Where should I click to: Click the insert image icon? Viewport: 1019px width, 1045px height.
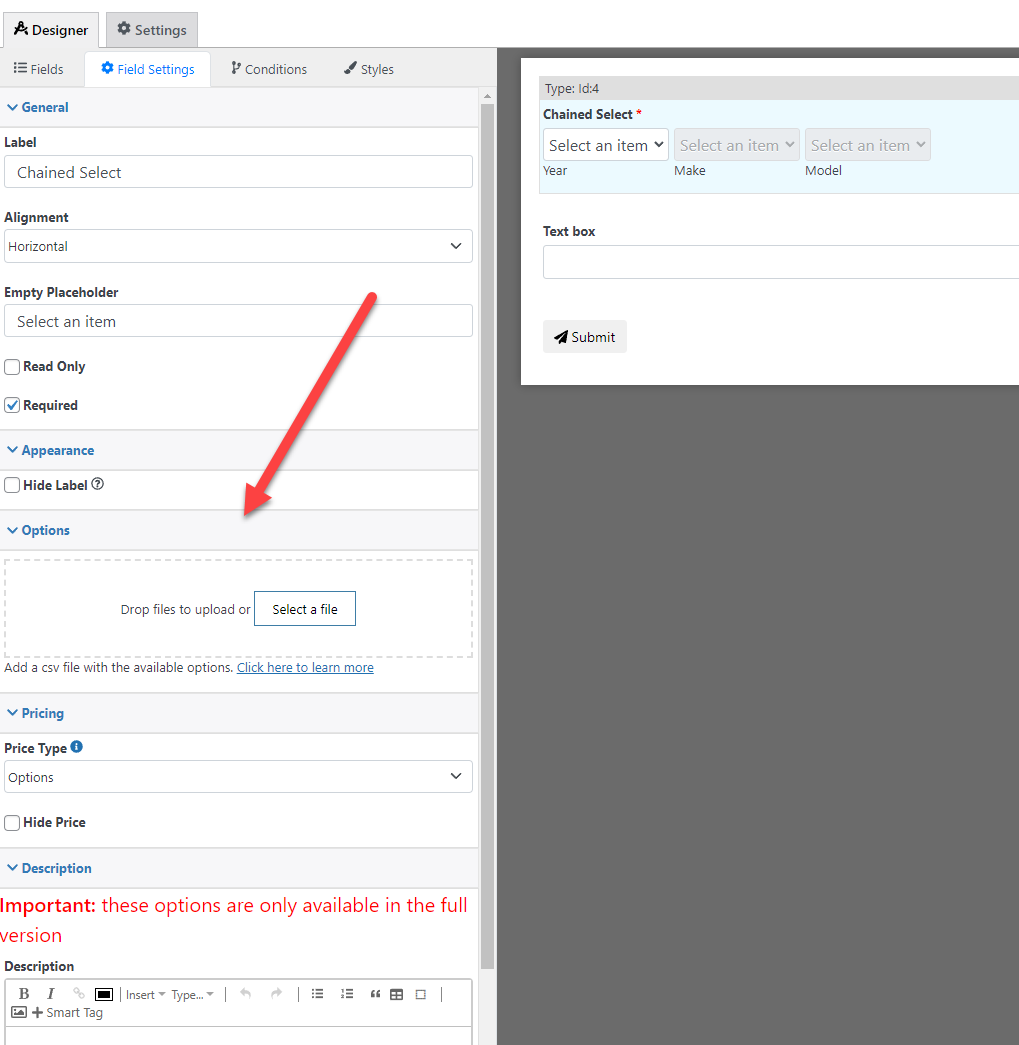pos(19,1012)
